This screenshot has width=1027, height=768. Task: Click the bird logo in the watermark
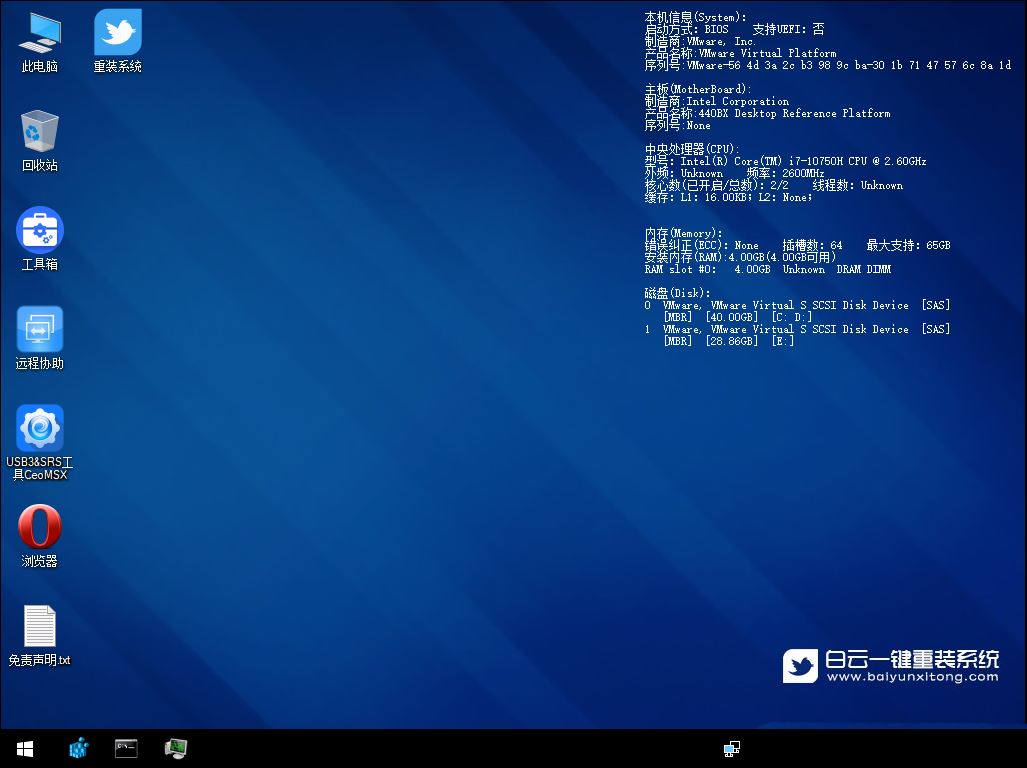pyautogui.click(x=800, y=664)
